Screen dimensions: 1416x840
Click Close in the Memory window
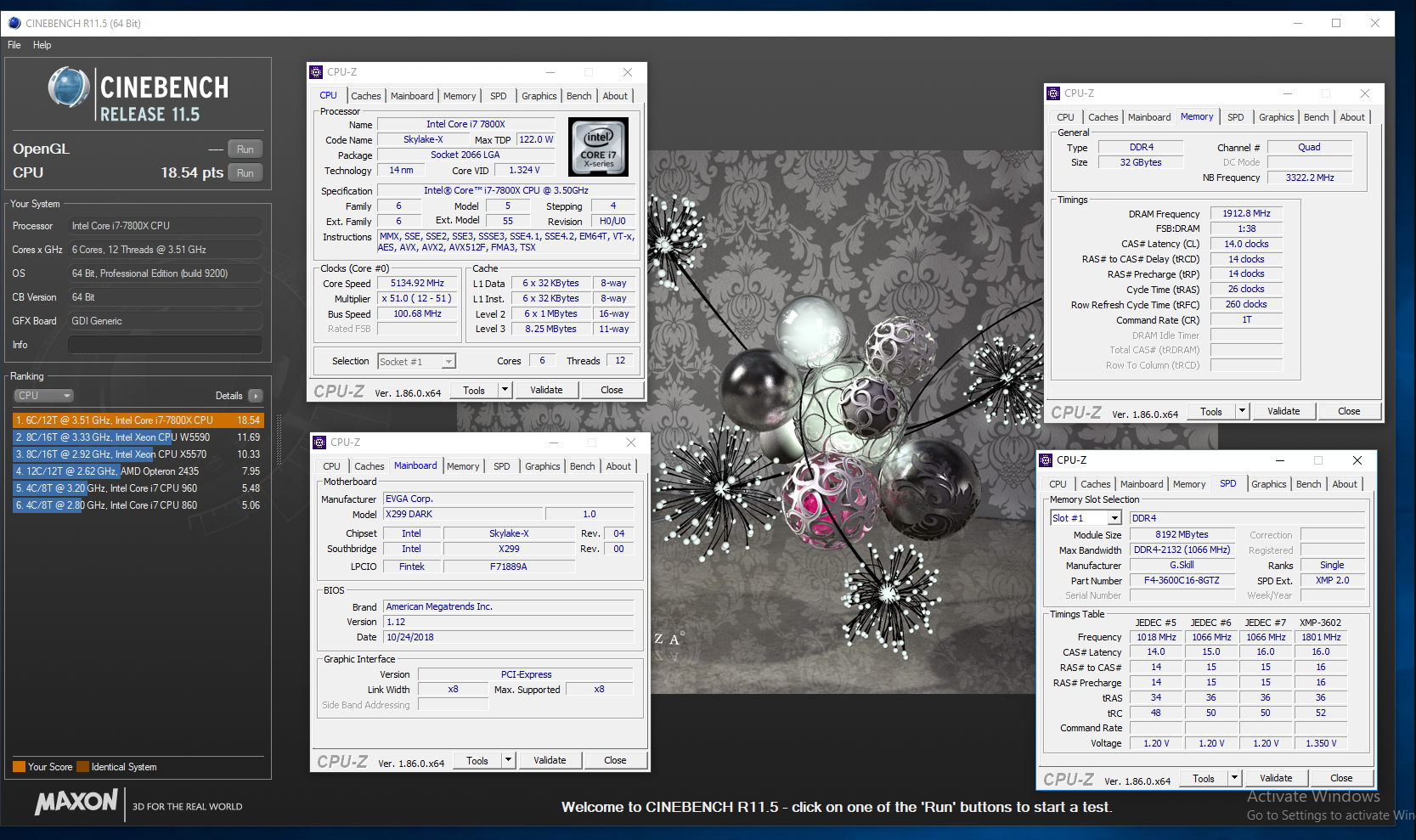(1349, 412)
